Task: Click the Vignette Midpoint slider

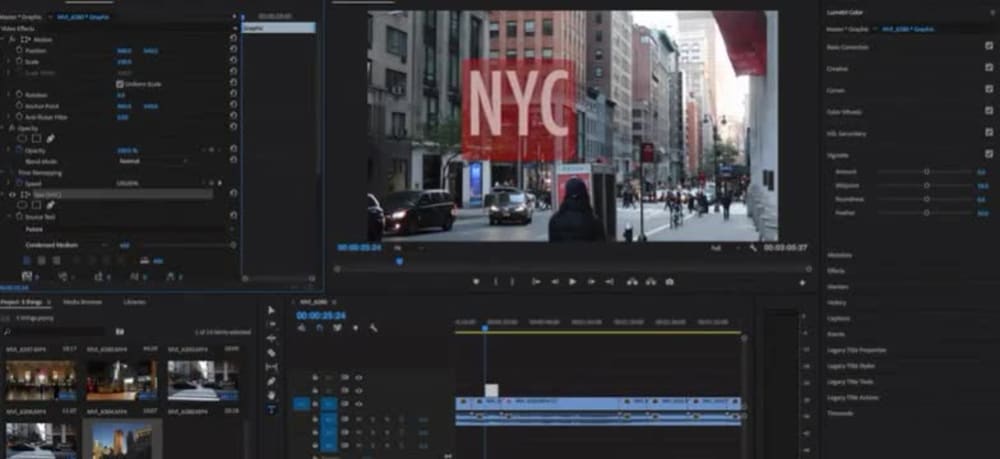Action: 926,186
